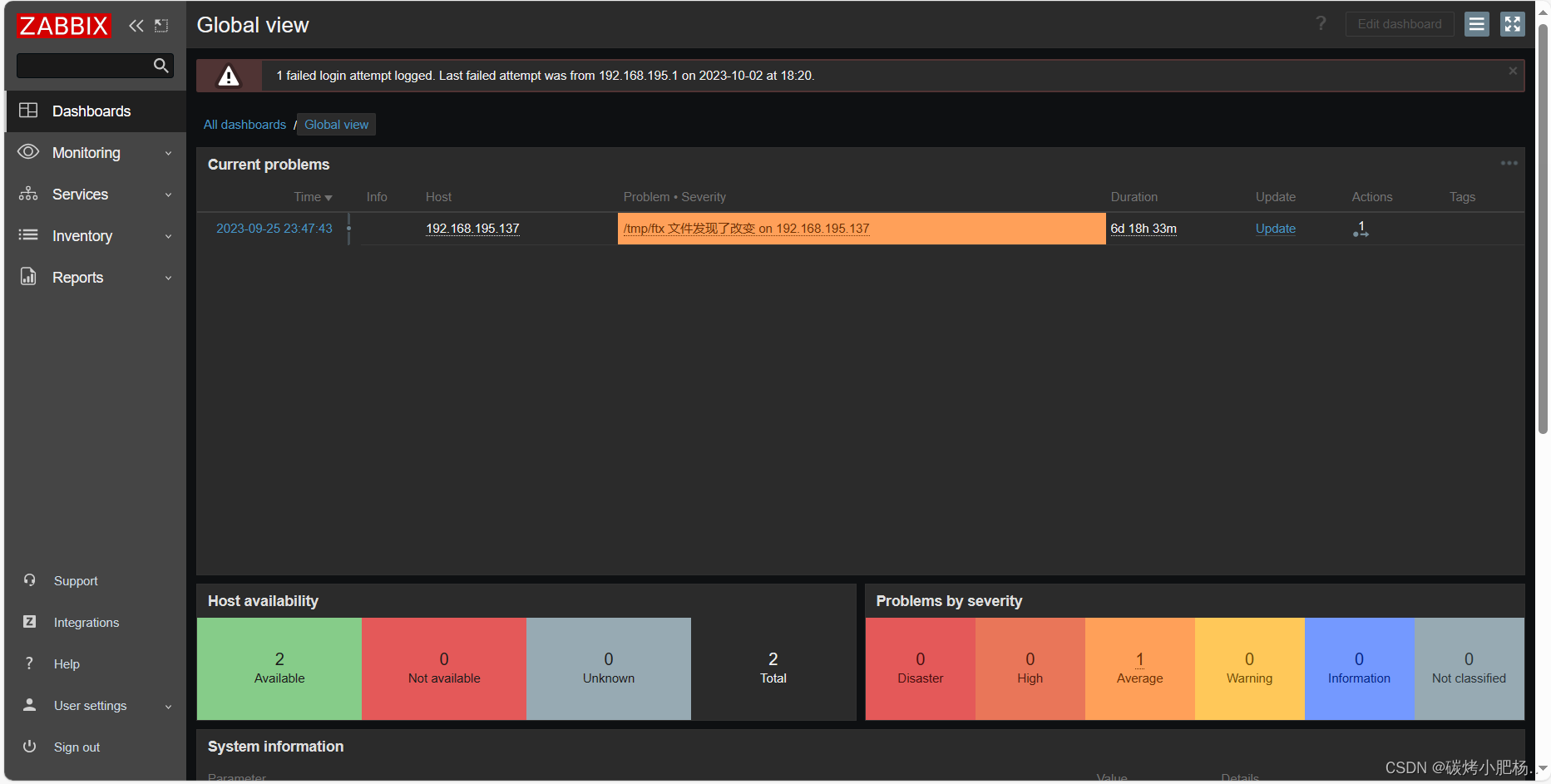Open the Reports menu

96,278
